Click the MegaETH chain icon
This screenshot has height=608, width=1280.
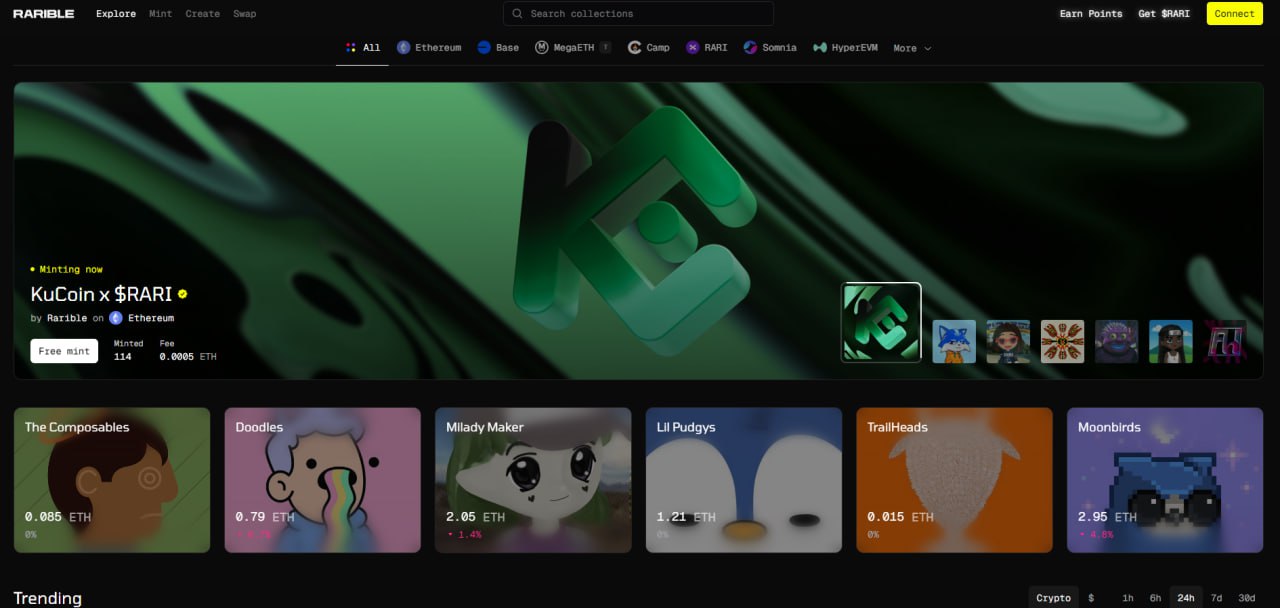542,47
